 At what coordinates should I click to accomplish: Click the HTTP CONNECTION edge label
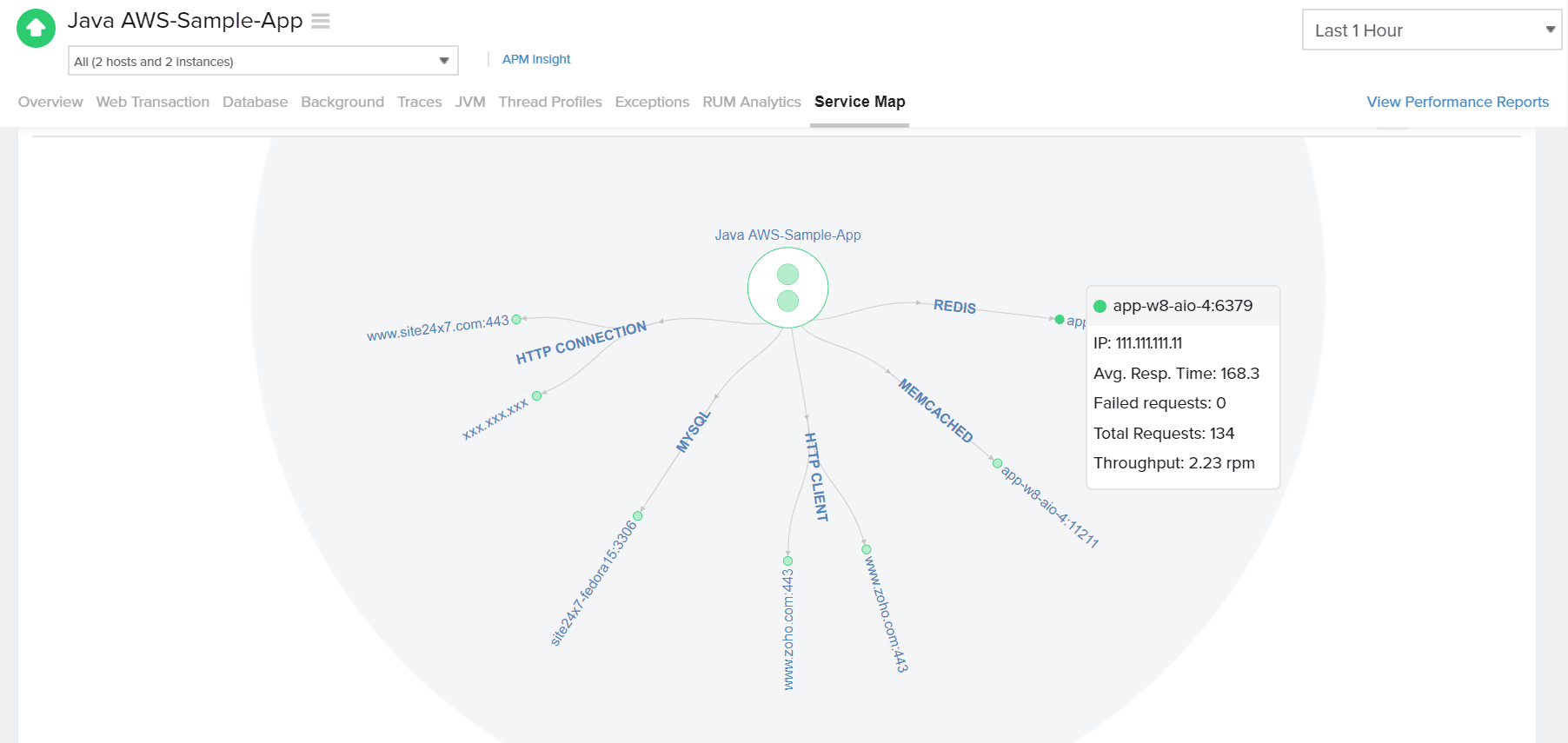[x=581, y=342]
